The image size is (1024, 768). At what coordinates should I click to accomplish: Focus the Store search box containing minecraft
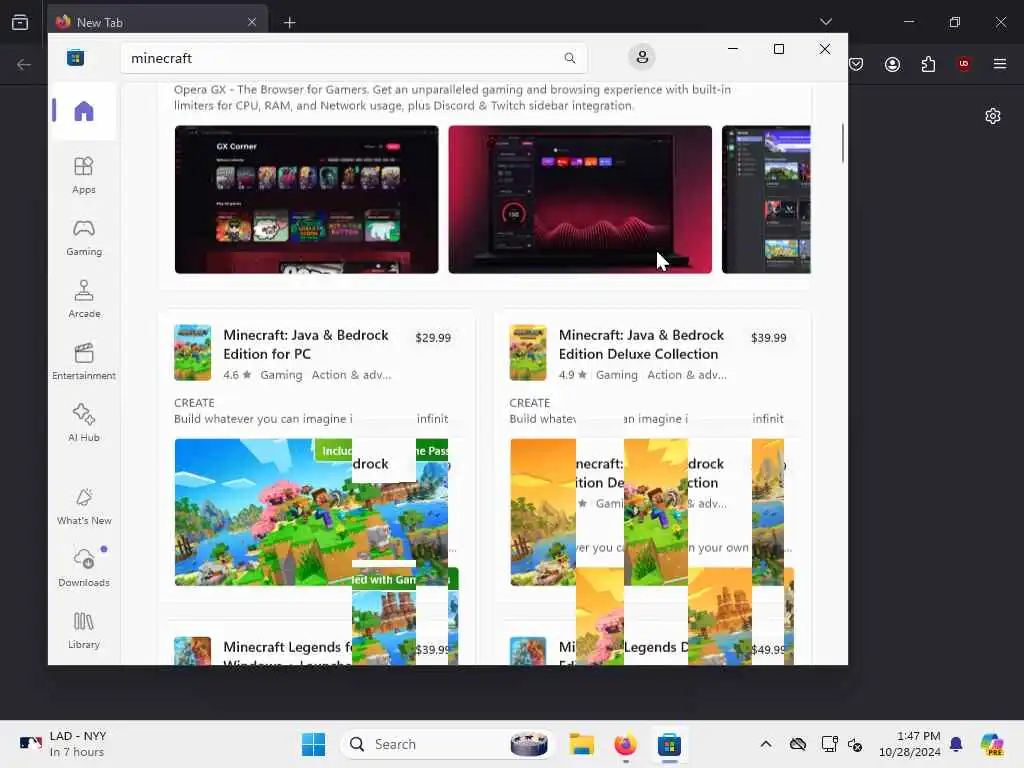(x=354, y=58)
